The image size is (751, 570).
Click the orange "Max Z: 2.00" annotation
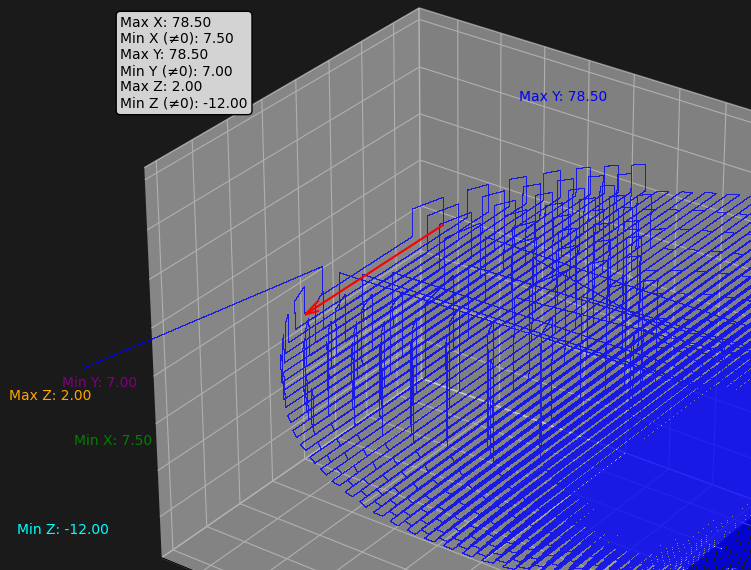click(50, 396)
